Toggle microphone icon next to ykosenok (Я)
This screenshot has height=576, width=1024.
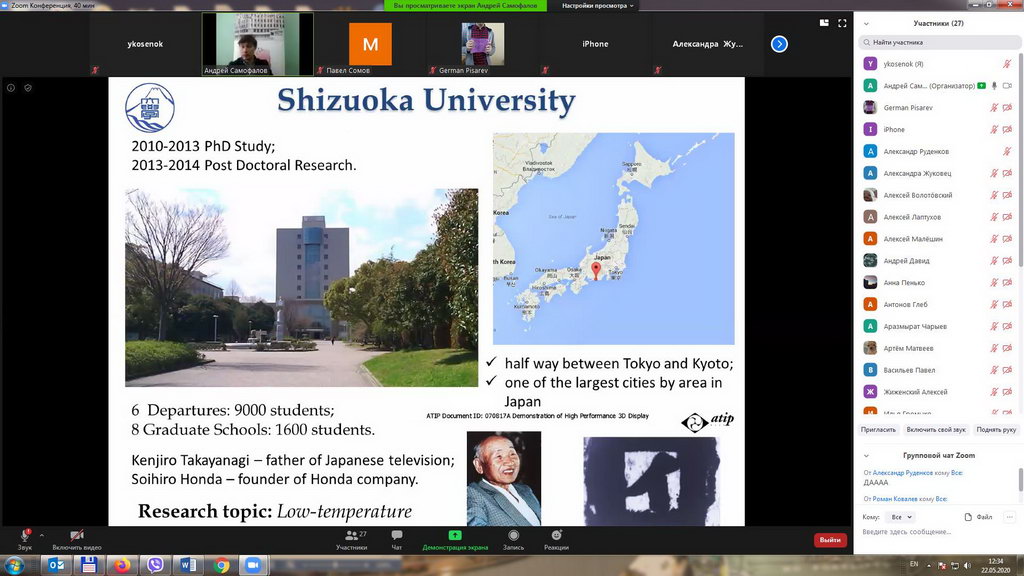(1007, 64)
